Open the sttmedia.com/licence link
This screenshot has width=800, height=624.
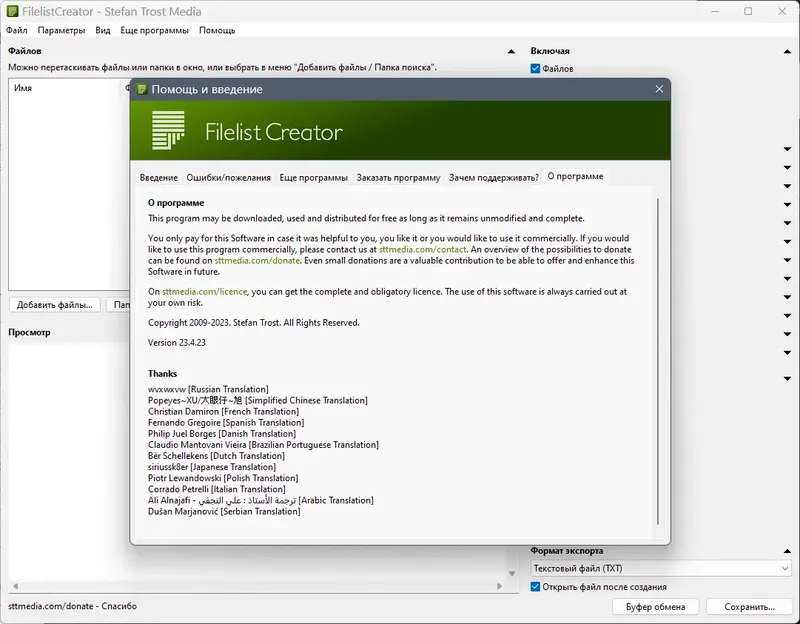(205, 292)
